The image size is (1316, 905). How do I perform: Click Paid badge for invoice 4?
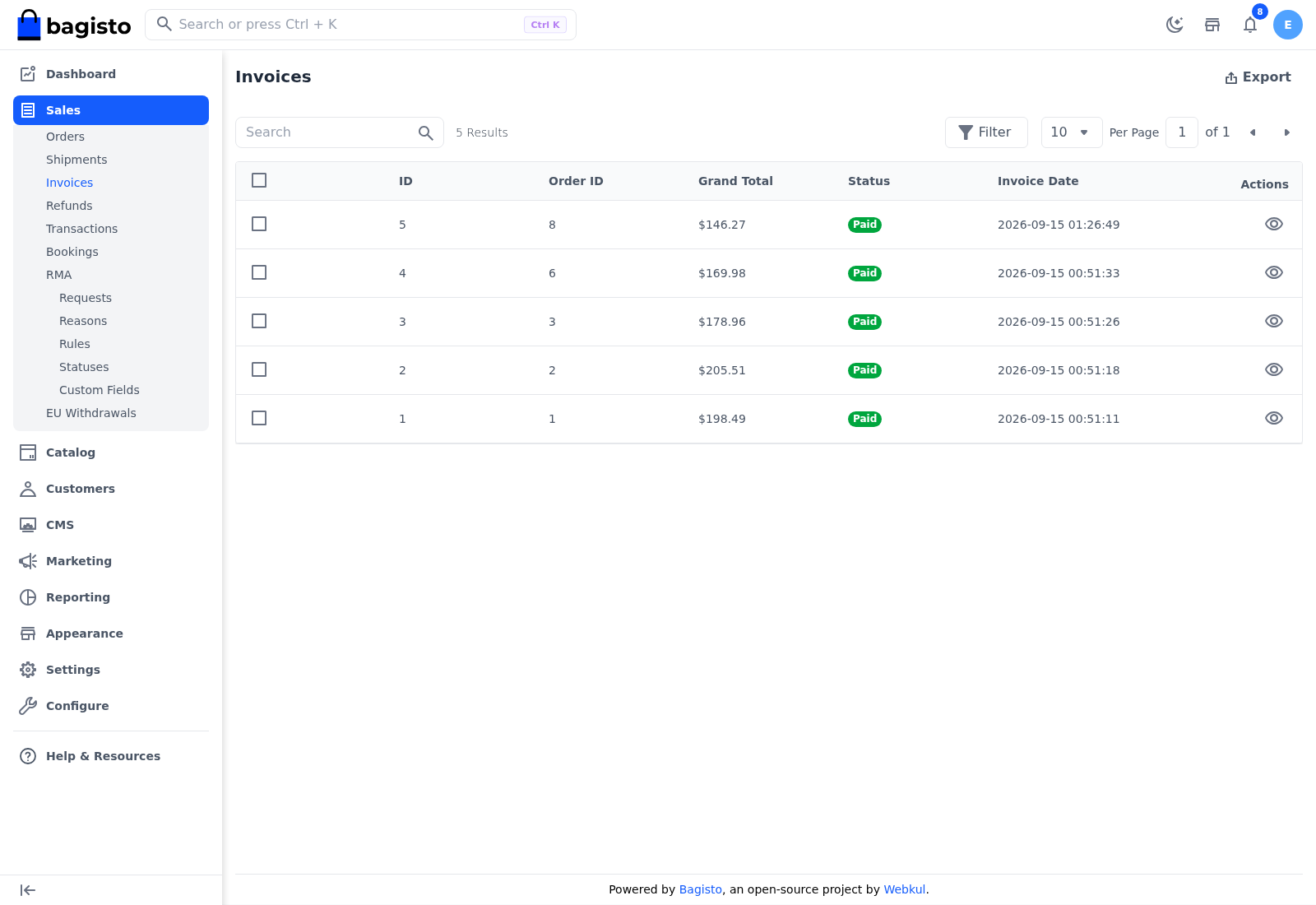(x=864, y=273)
